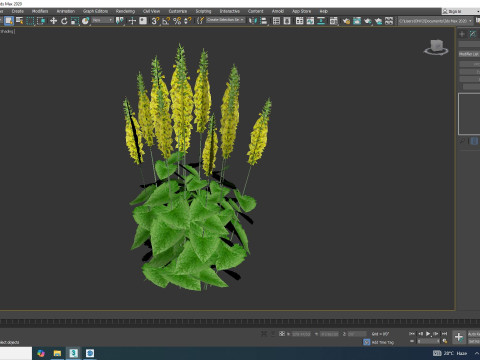Viewport: 480px width, 360px height.
Task: Click the X coordinate input field
Action: point(301,334)
